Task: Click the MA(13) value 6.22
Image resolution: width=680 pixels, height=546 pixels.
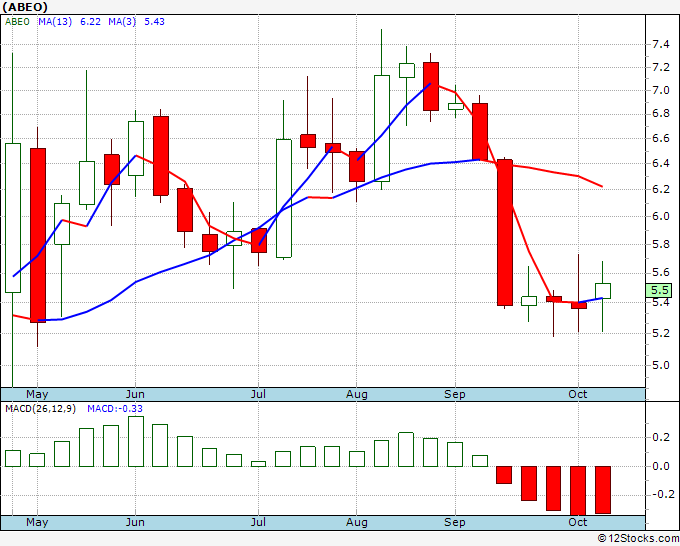Action: pyautogui.click(x=90, y=22)
